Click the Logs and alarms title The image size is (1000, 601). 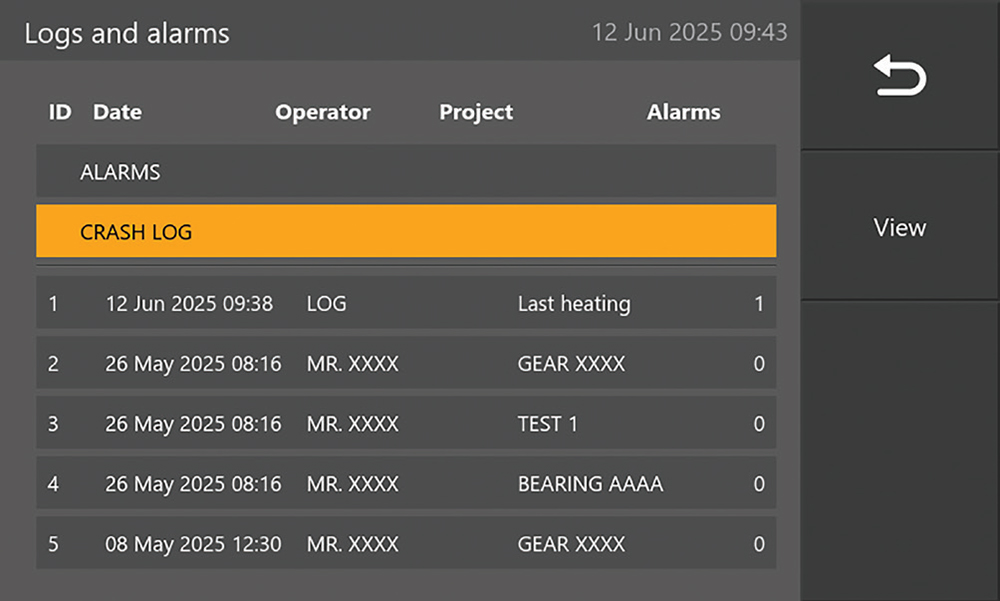click(127, 33)
